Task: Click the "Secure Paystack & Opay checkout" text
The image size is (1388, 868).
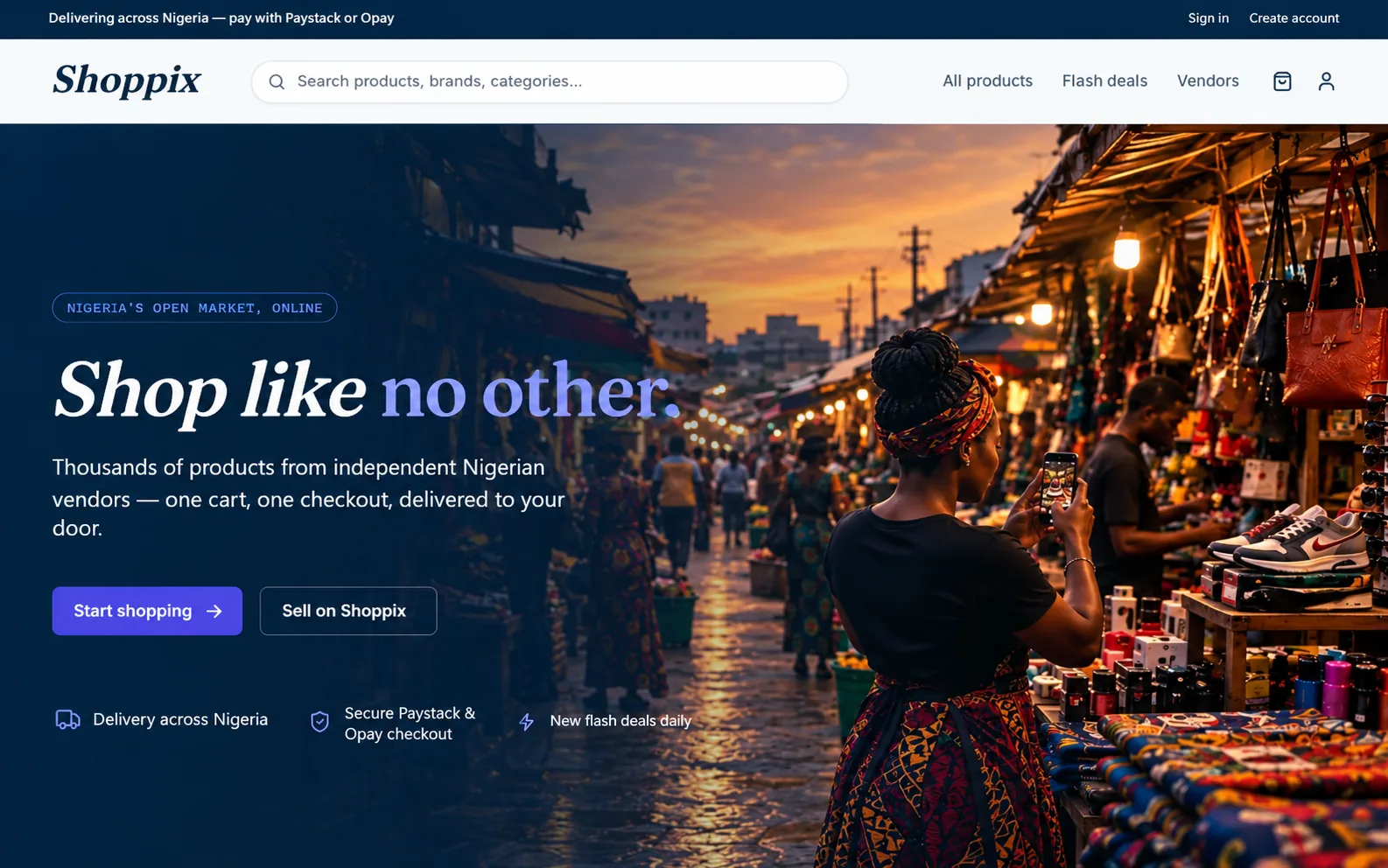Action: (x=410, y=724)
